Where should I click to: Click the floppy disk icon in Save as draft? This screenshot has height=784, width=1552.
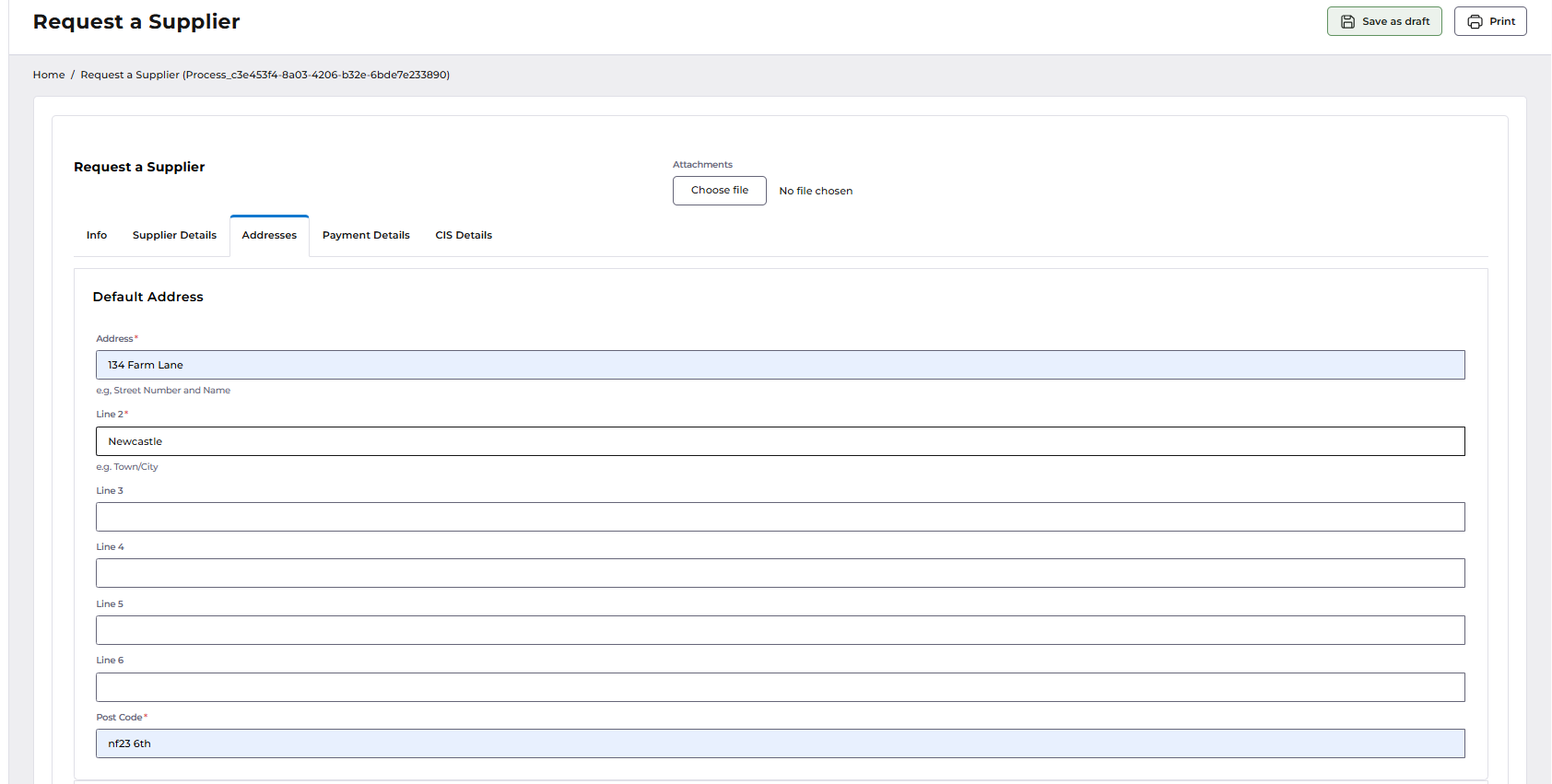pos(1347,21)
